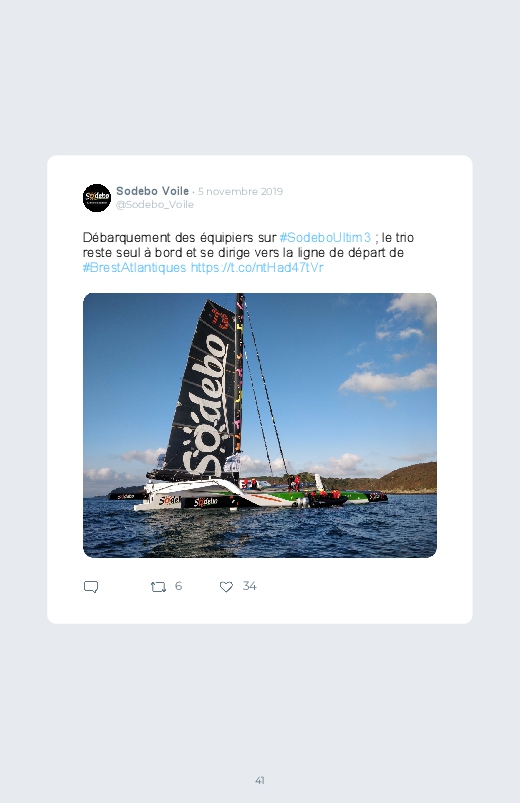
Task: Open the Sodebo trimaran photo
Action: pyautogui.click(x=260, y=425)
